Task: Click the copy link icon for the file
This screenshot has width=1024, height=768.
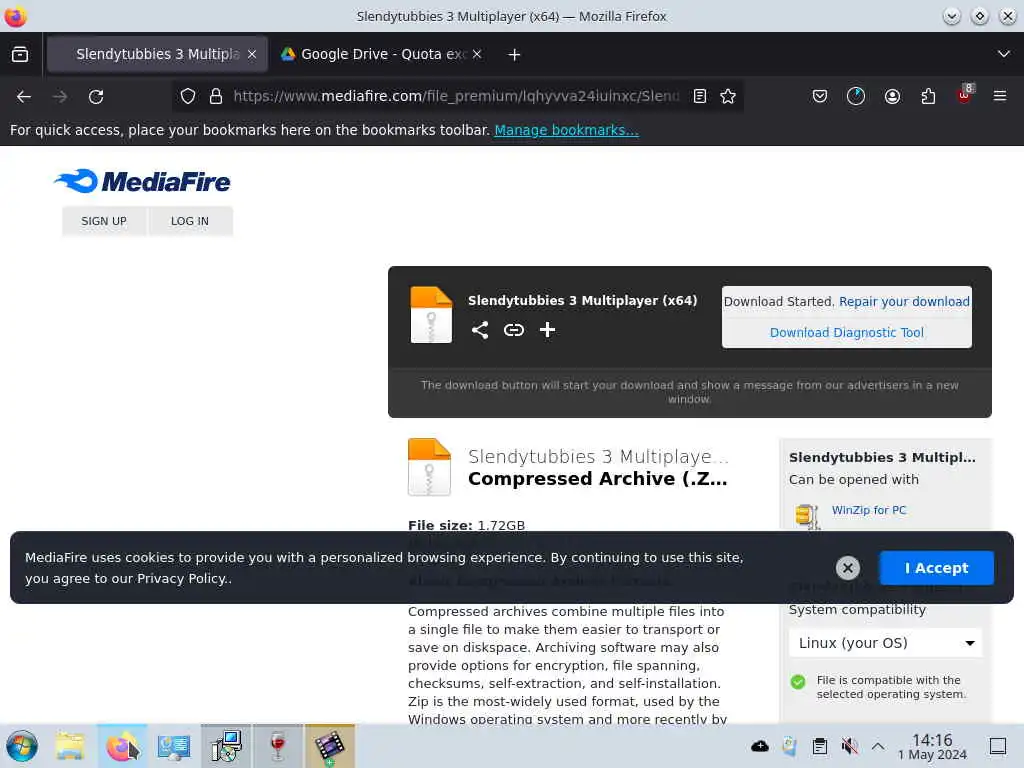Action: (x=514, y=330)
